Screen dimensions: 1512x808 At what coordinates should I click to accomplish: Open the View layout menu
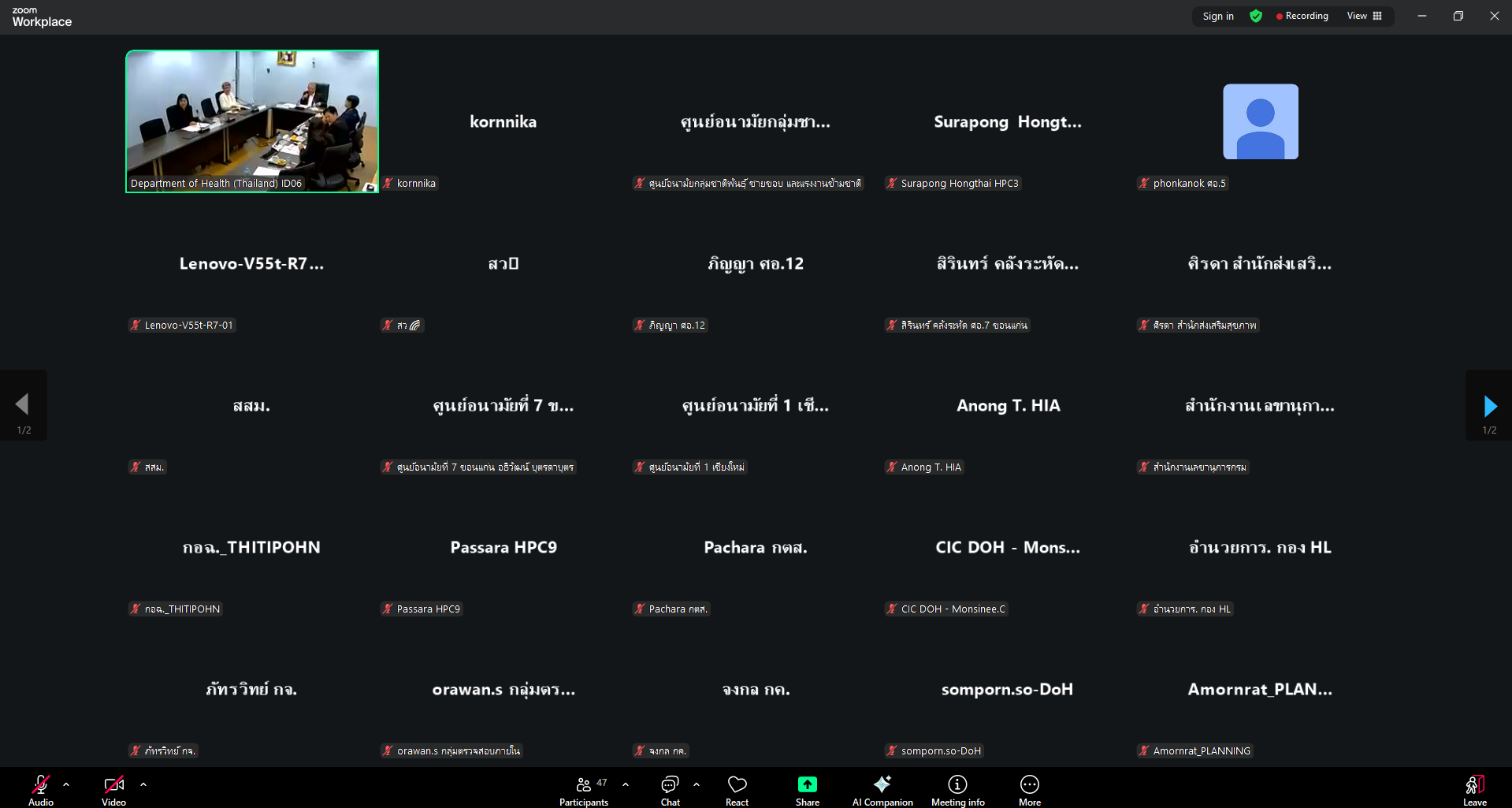(x=1365, y=16)
